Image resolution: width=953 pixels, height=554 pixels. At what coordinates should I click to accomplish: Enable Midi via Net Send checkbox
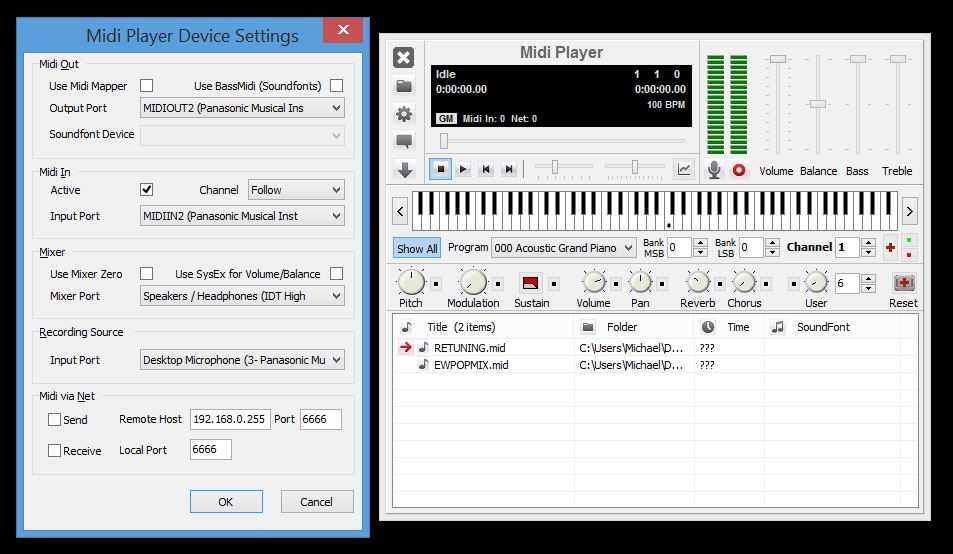55,420
